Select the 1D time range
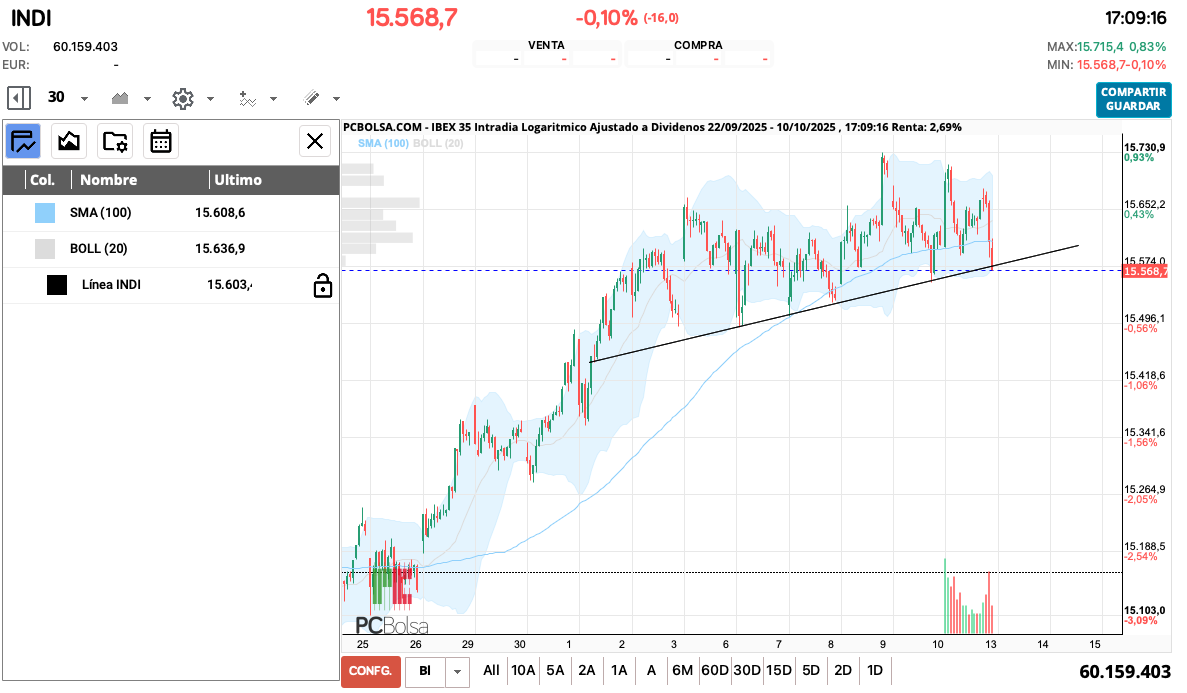1187x693 pixels. [875, 670]
